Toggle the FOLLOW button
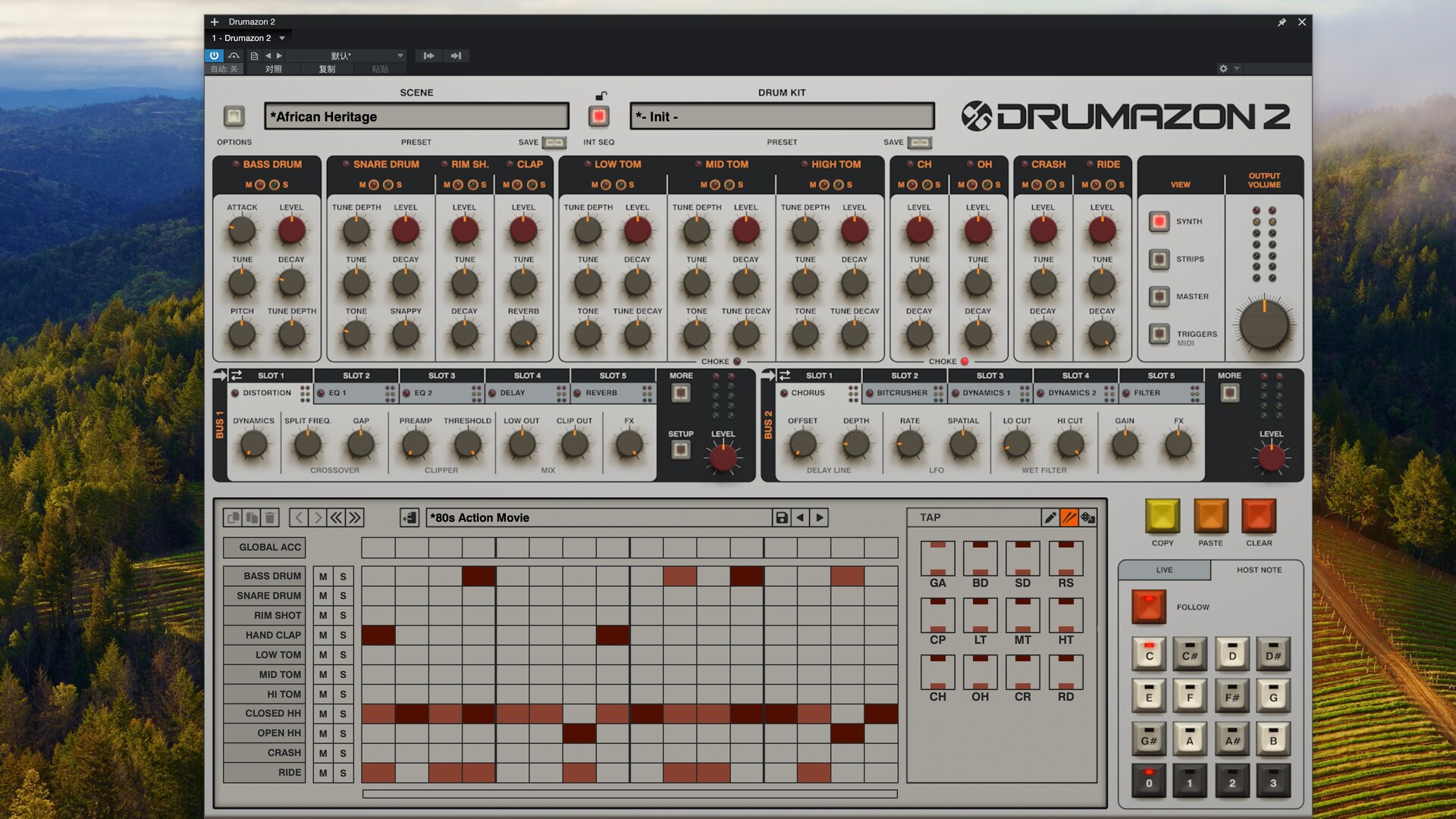 tap(1148, 607)
